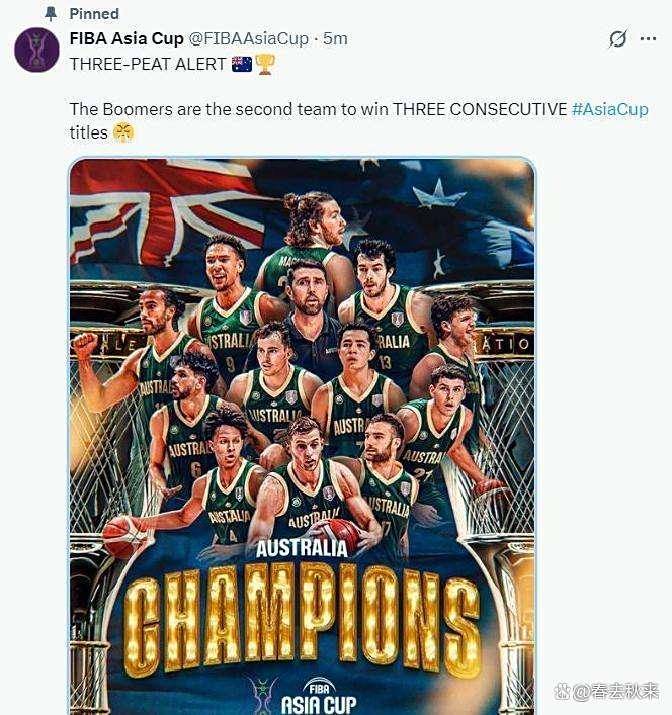Open the 5m timestamp link

click(x=336, y=39)
